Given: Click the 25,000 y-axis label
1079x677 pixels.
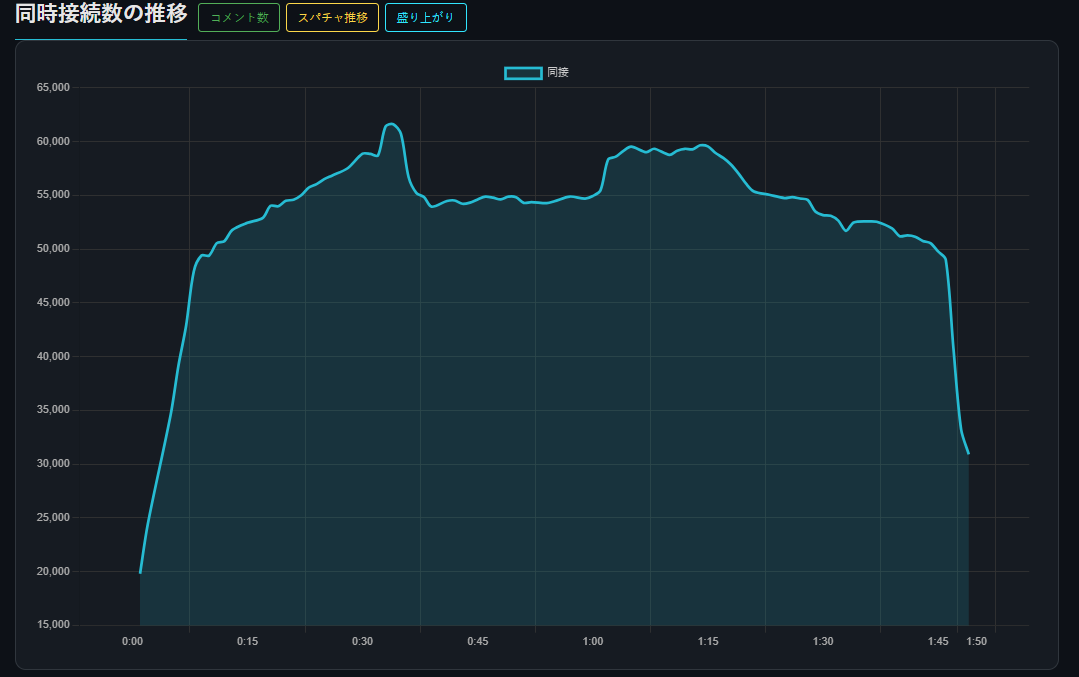Looking at the screenshot, I should coord(53,517).
